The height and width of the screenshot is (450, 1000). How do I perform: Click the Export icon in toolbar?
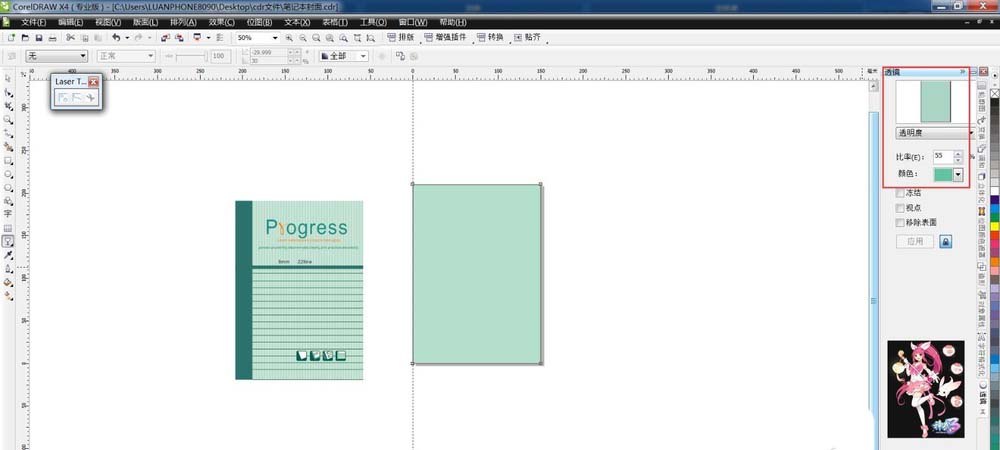tap(179, 38)
